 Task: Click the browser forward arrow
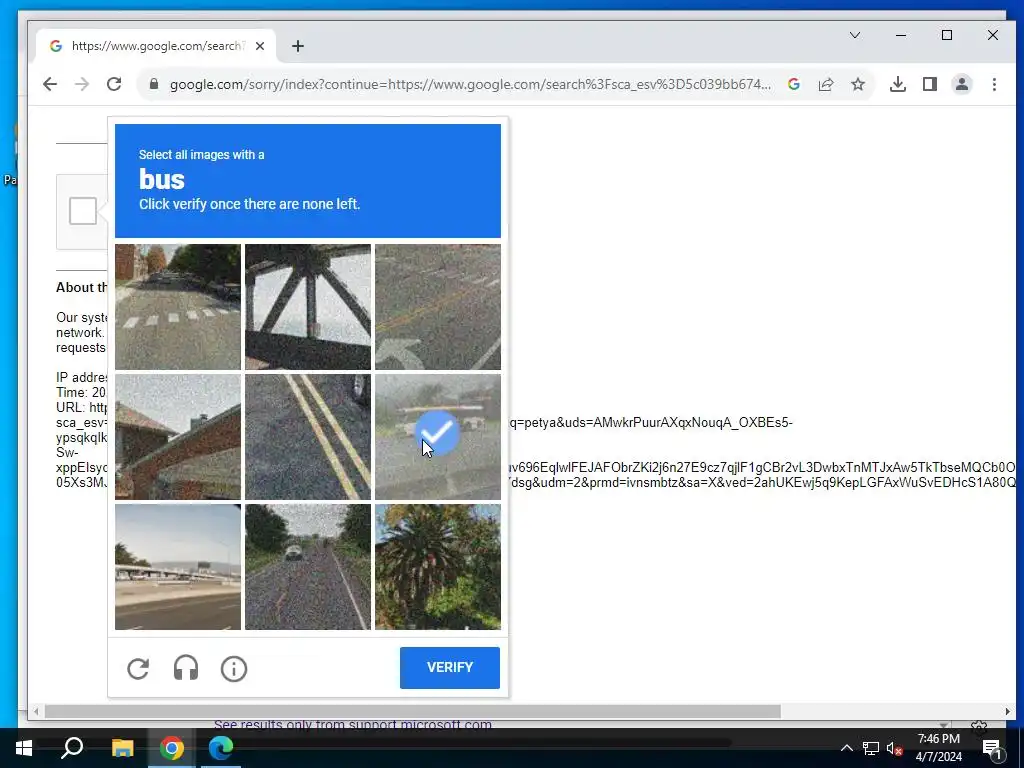pos(82,84)
